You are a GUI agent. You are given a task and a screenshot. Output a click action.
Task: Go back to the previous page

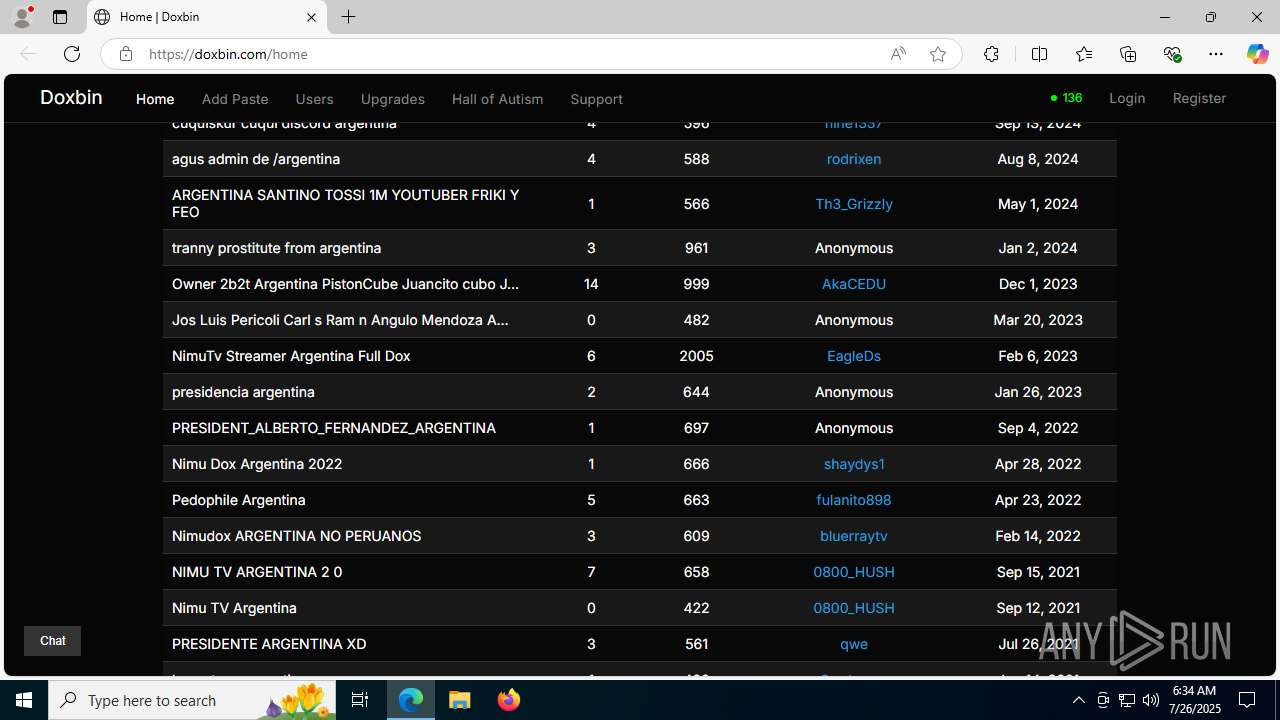28,54
